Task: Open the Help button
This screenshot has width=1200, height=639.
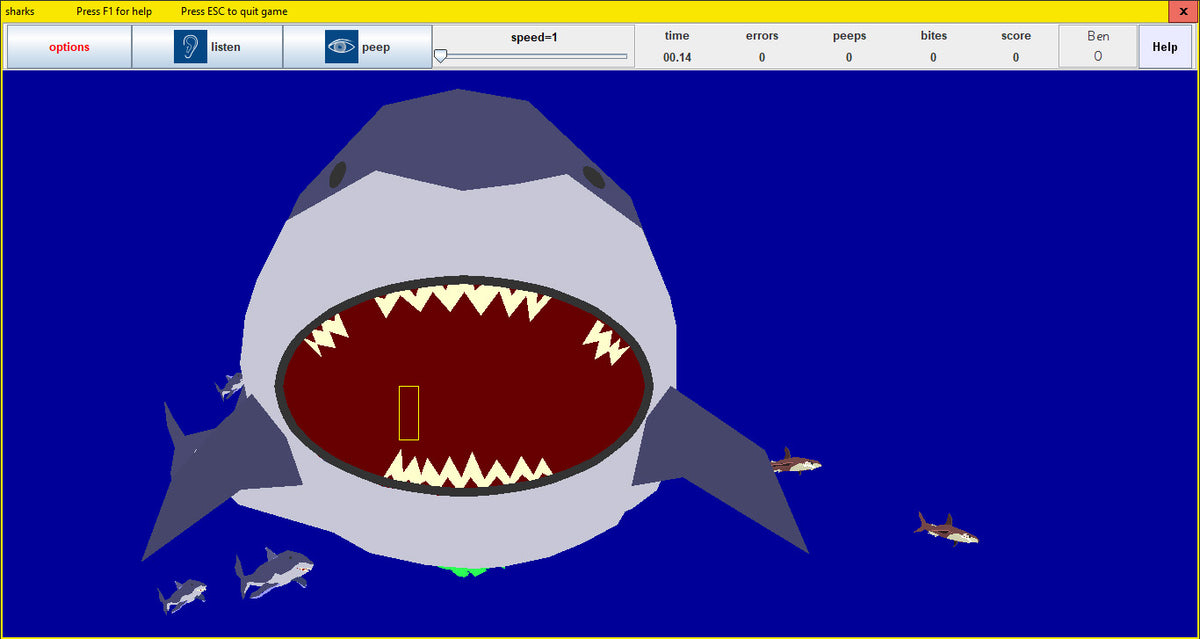Action: 1165,47
